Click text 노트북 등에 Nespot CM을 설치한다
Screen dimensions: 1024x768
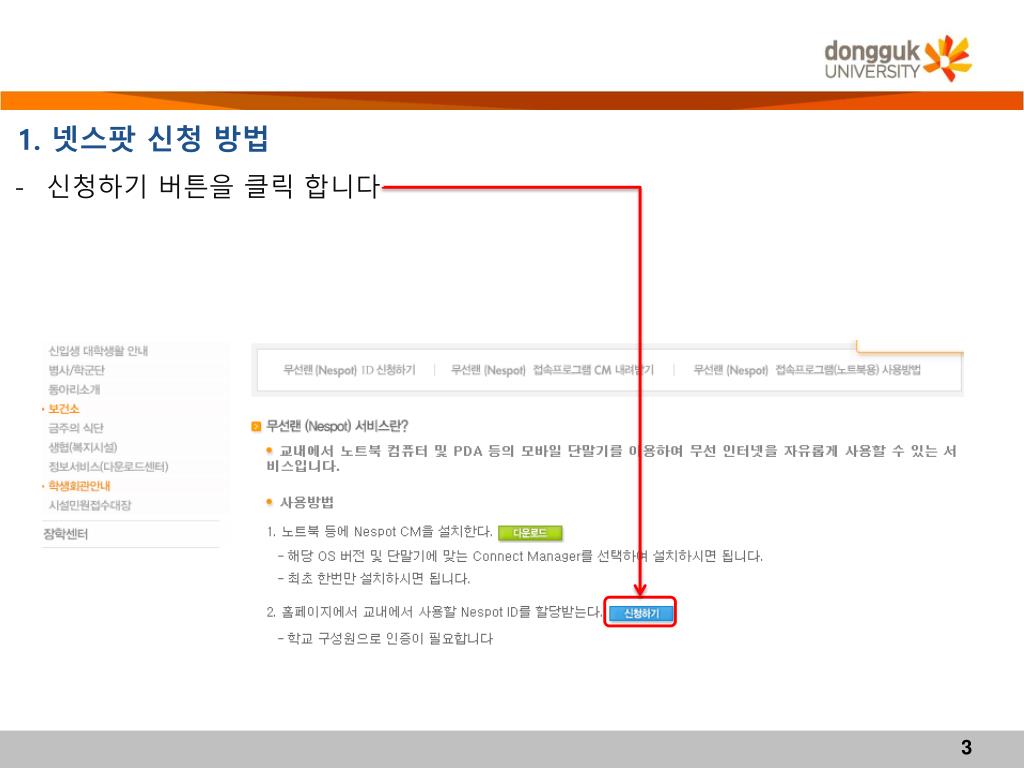387,532
